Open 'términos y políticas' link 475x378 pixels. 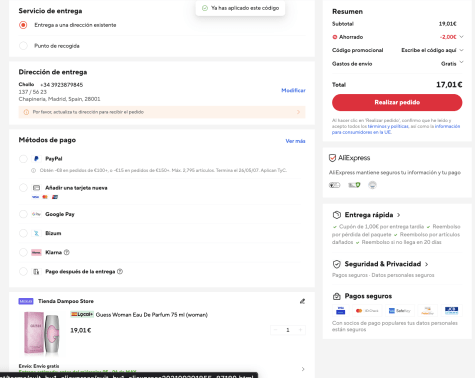pos(388,126)
